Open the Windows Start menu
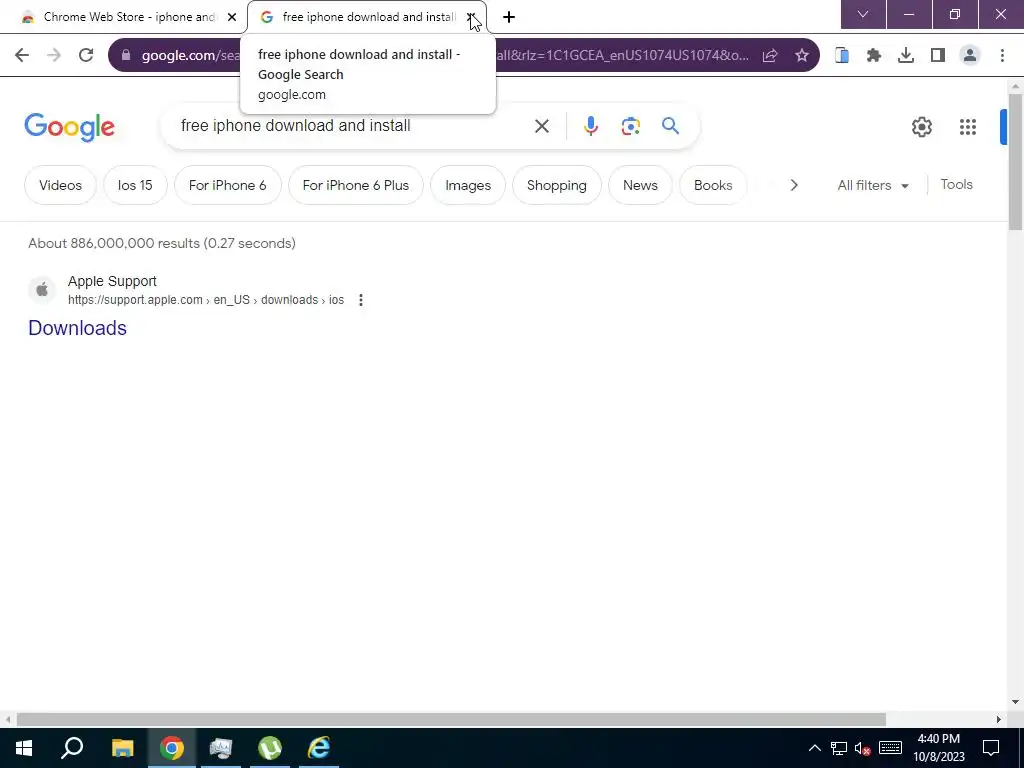The width and height of the screenshot is (1024, 768). tap(24, 748)
